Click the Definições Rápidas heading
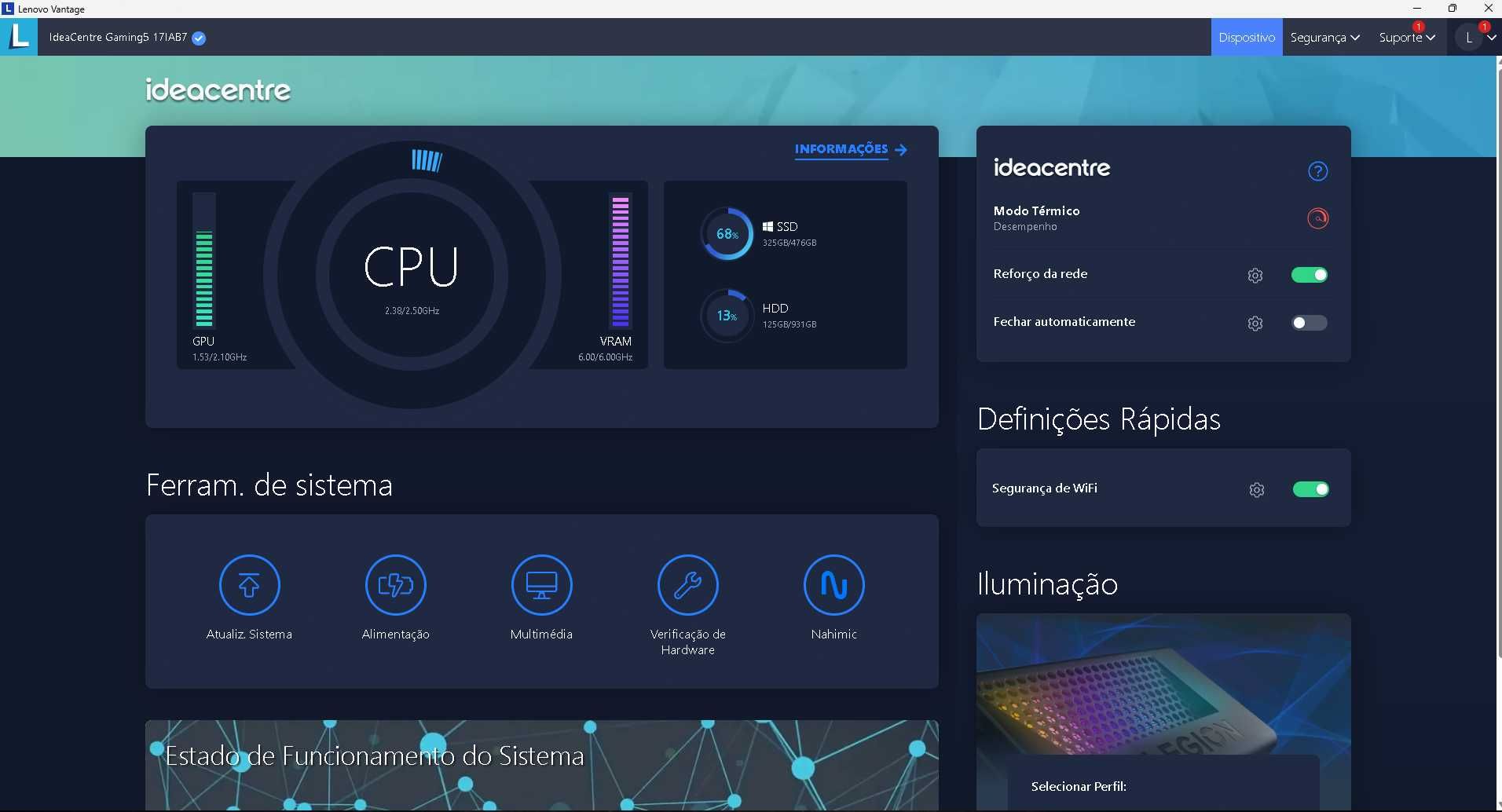1502x812 pixels. (1098, 419)
